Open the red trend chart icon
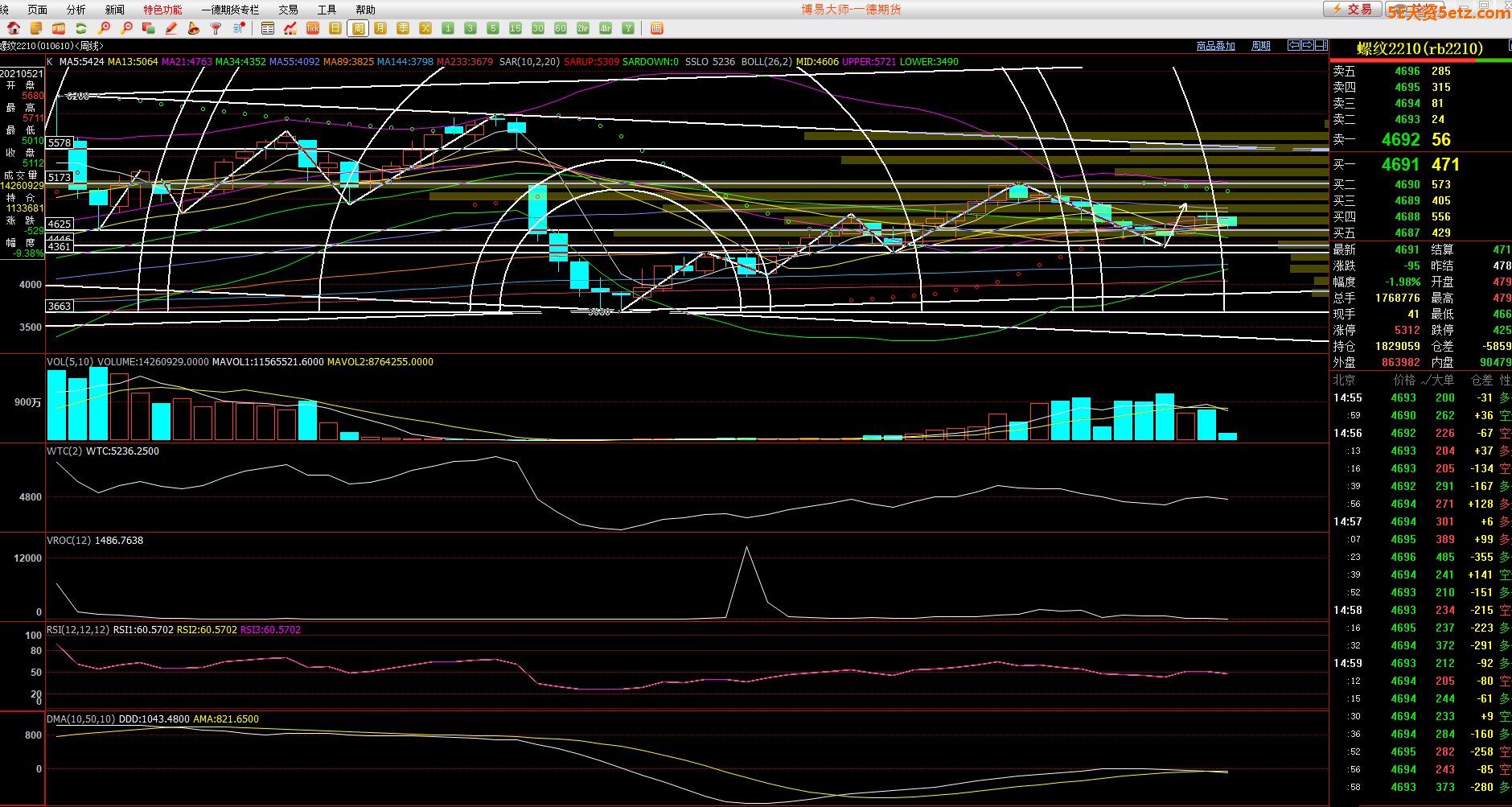The width and height of the screenshot is (1512, 807). click(x=290, y=28)
